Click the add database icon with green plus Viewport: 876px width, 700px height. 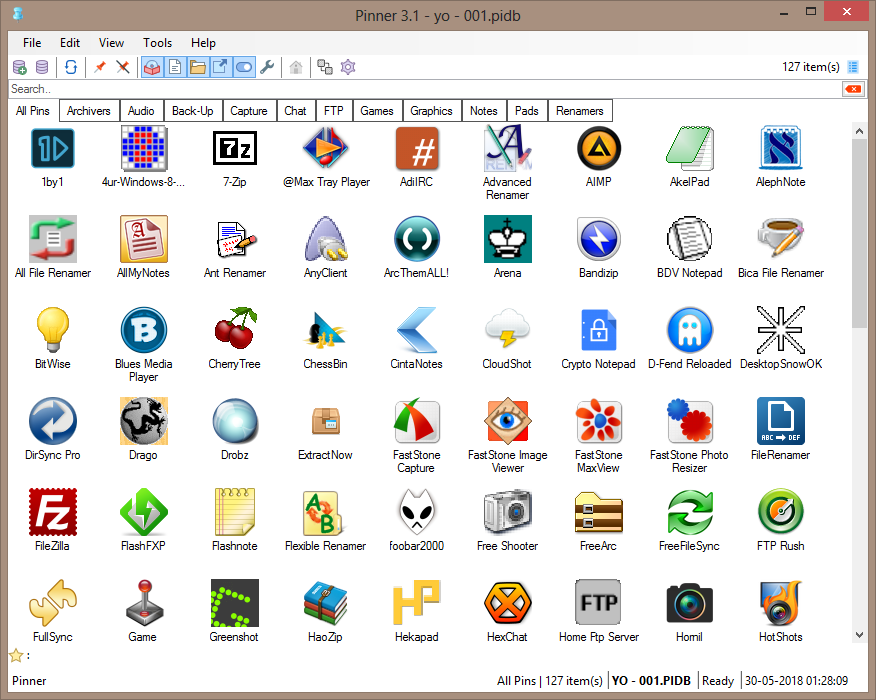(x=20, y=68)
